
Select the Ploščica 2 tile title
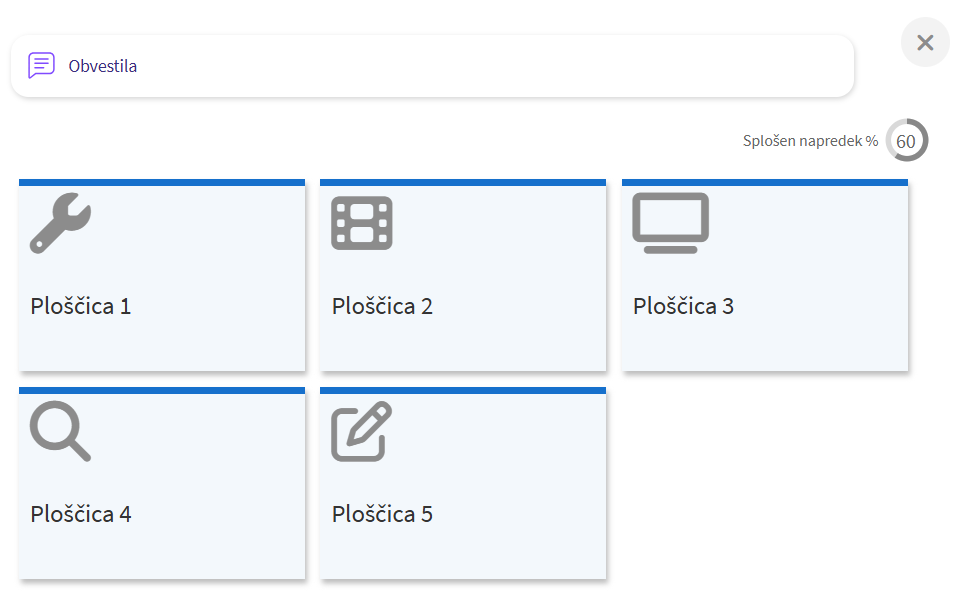(382, 306)
